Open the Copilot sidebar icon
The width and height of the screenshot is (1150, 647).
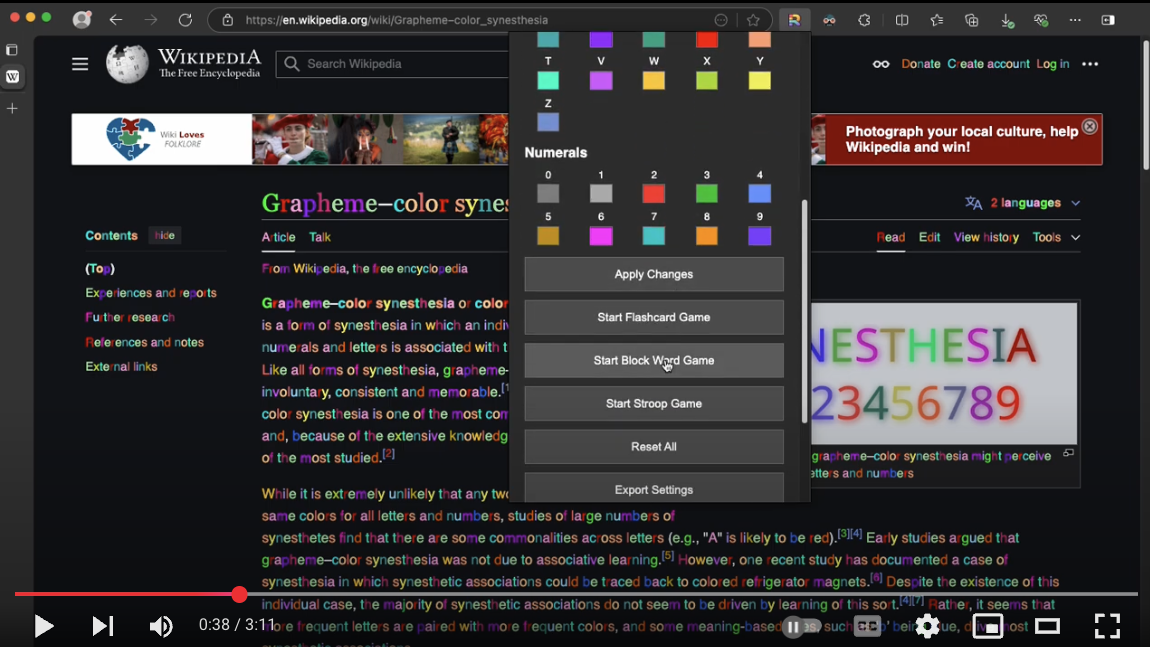1108,19
